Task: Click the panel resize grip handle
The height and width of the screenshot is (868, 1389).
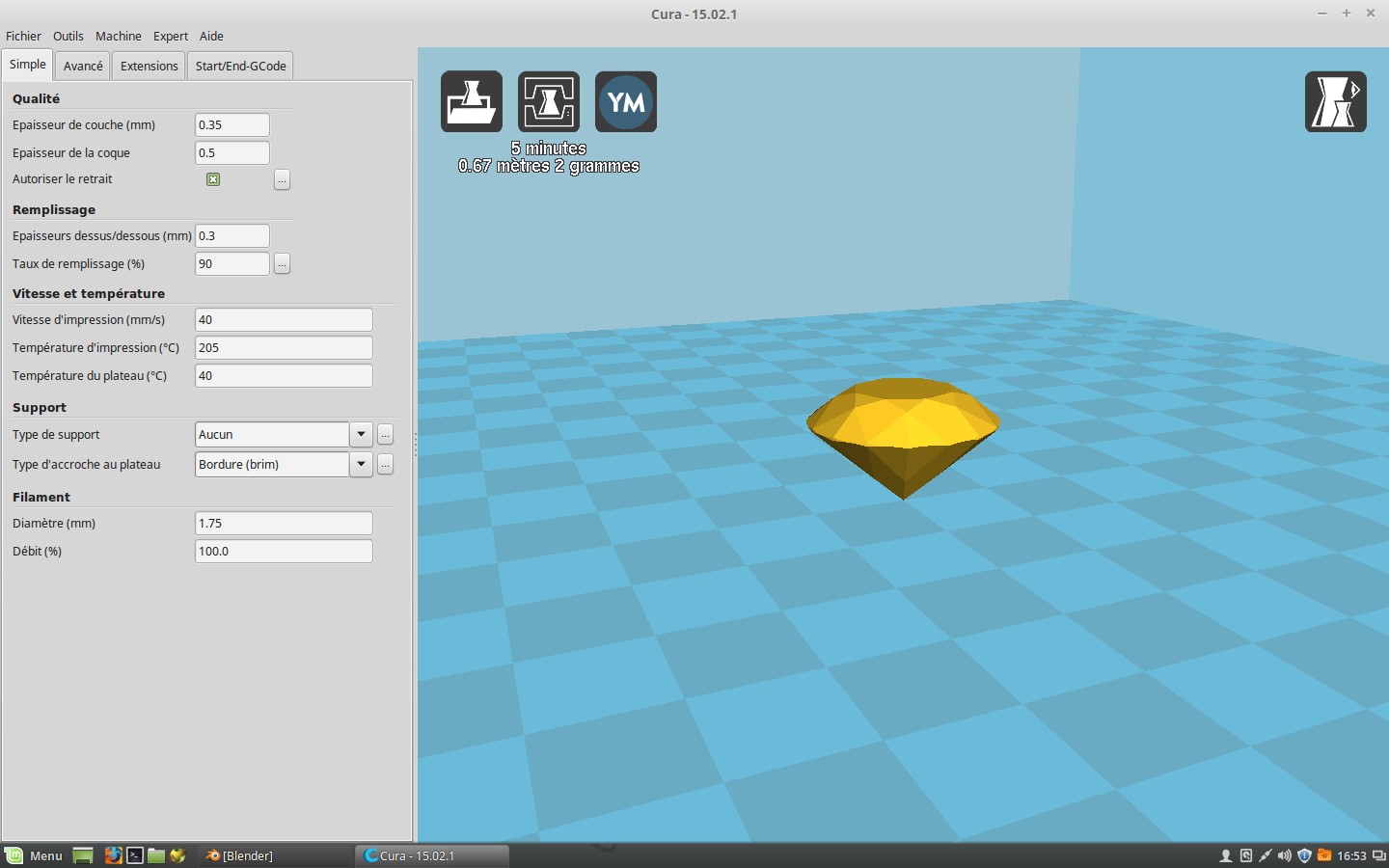Action: coord(415,444)
